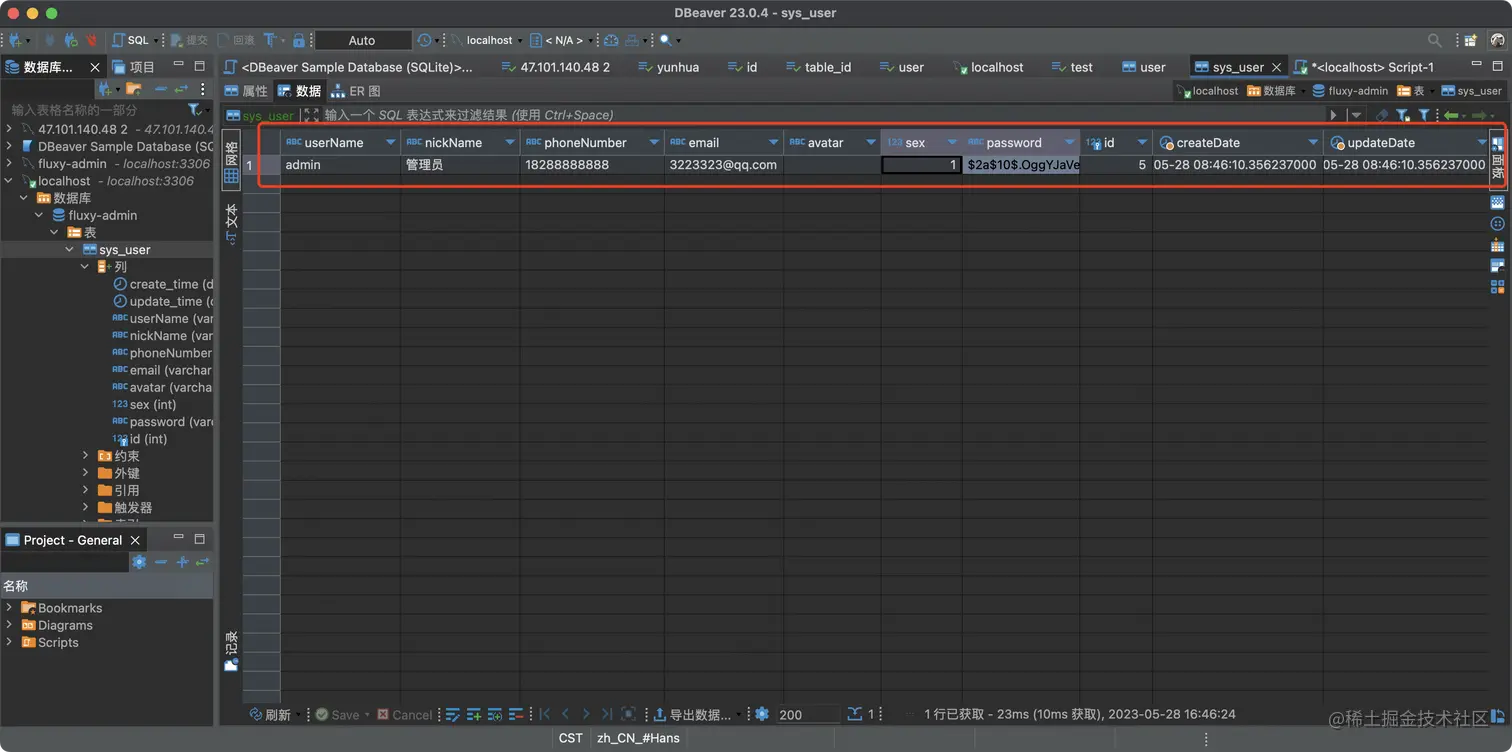Click the red disconnect plug icon
The width and height of the screenshot is (1512, 752).
(91, 40)
